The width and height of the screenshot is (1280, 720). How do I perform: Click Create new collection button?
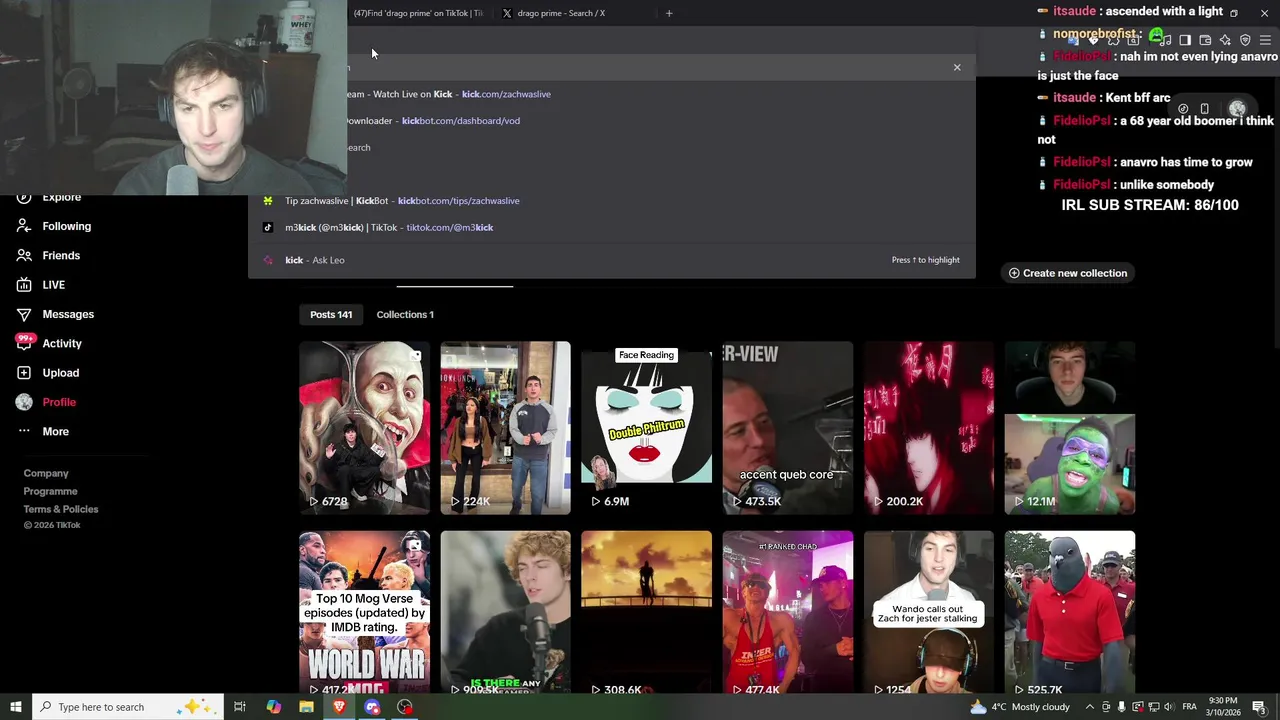pyautogui.click(x=1067, y=273)
